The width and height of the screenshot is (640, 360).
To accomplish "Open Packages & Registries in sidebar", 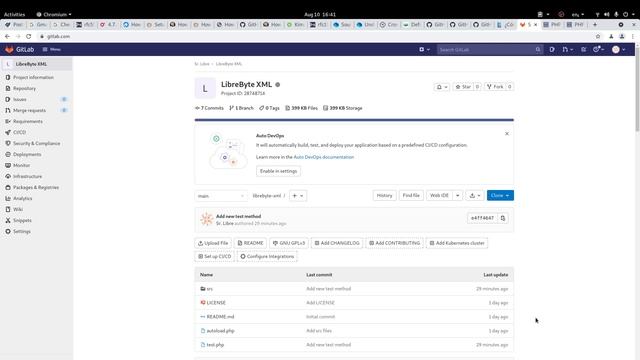I will (x=36, y=187).
